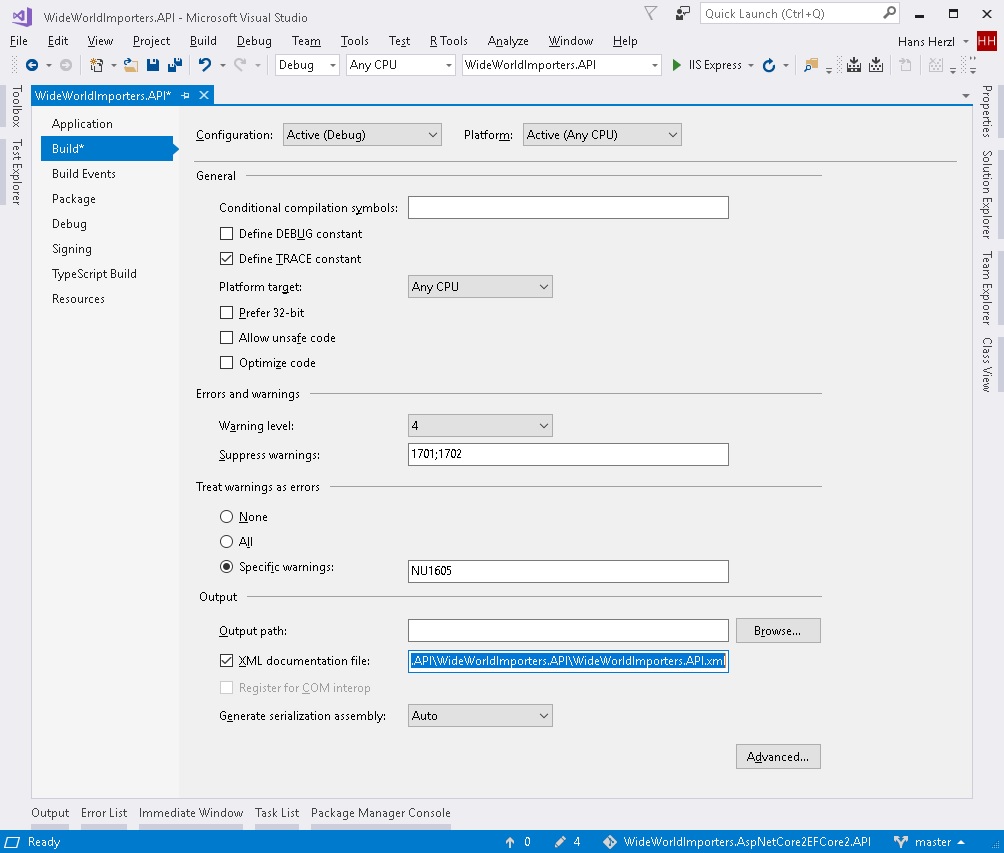1004x853 pixels.
Task: Open the Configuration Active (Debug) dropdown
Action: (362, 135)
